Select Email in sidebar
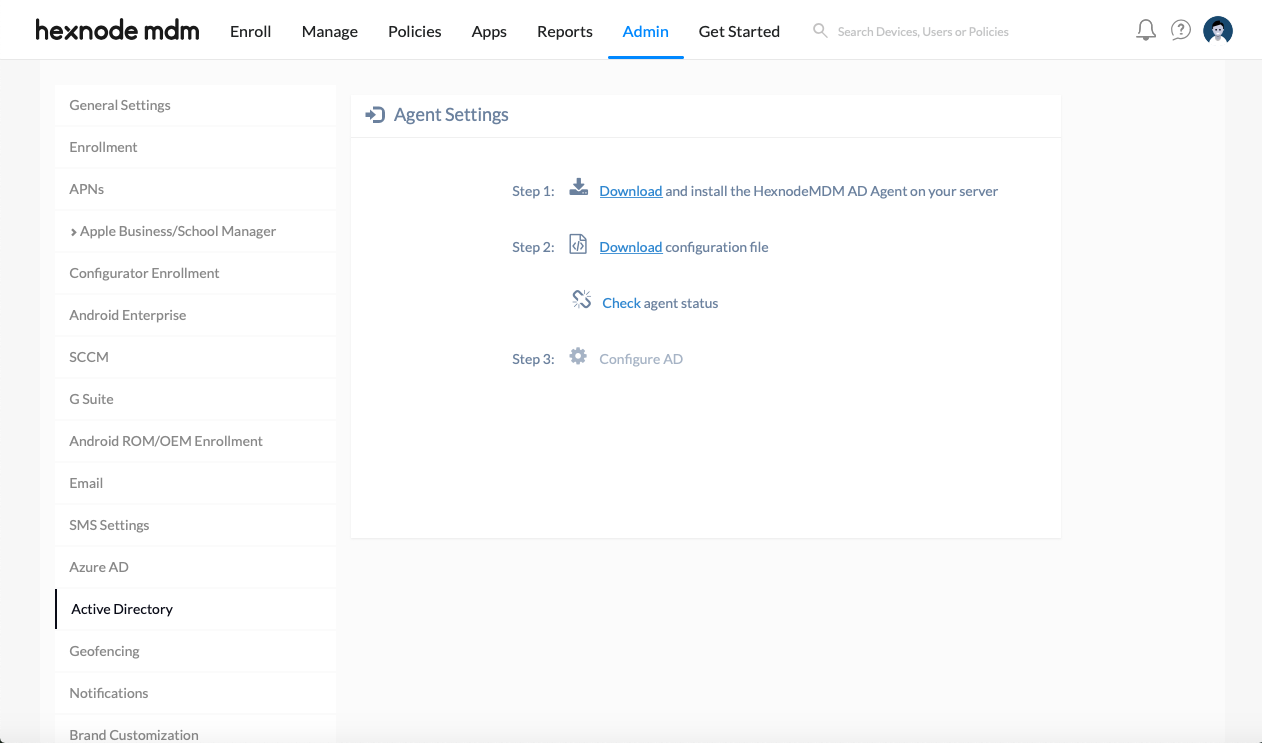 (196, 483)
